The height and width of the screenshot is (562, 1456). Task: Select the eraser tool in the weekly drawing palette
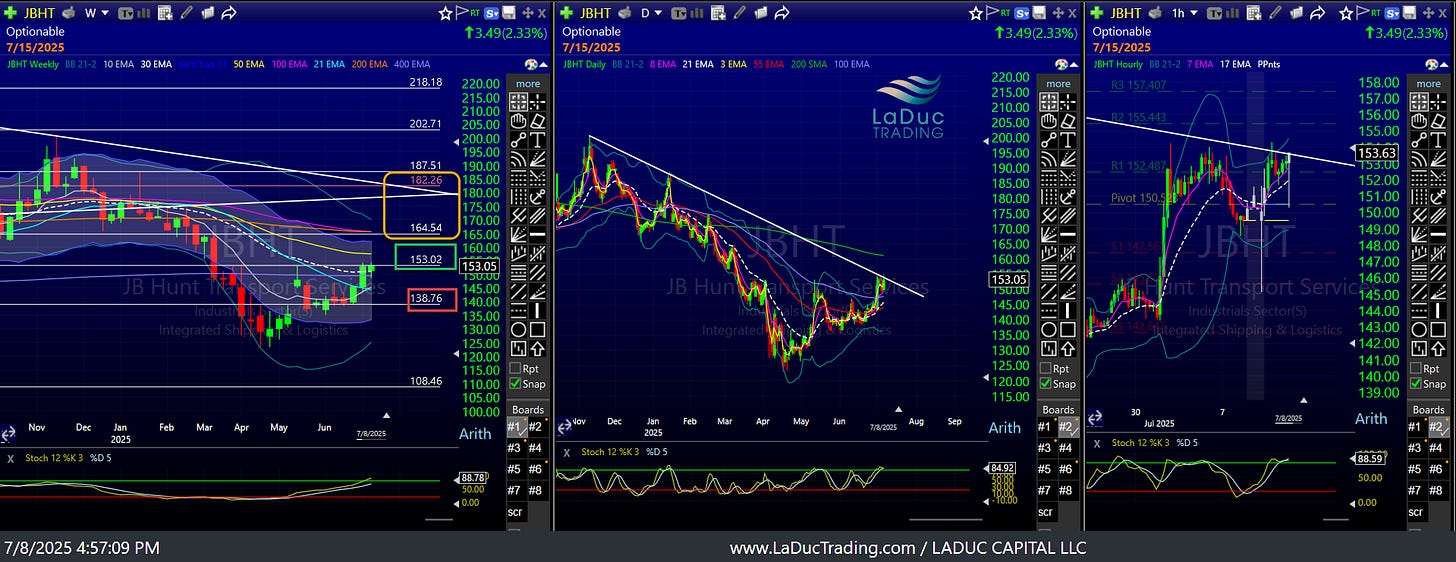click(x=538, y=120)
